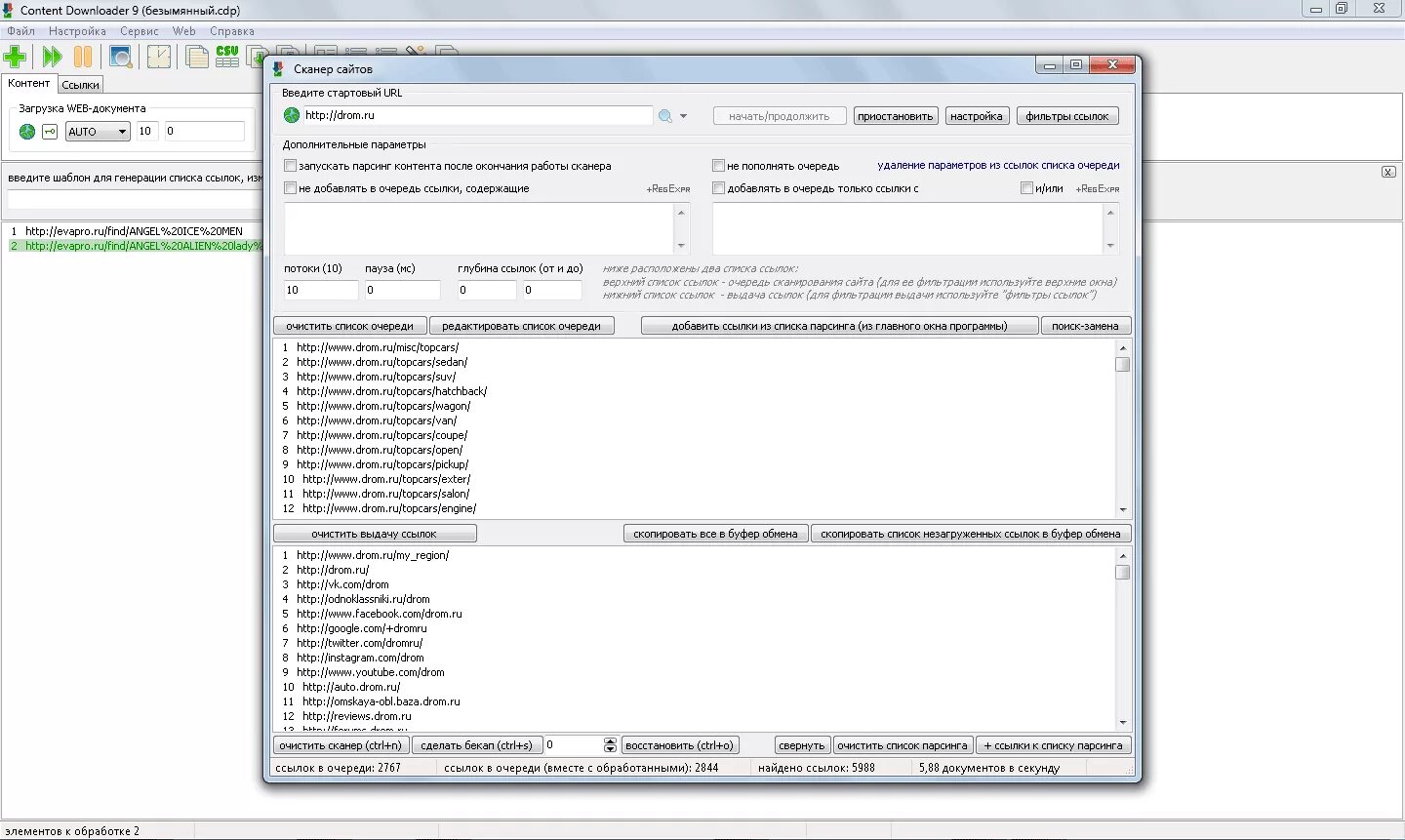Screen dimensions: 1405x840
Task: Click очистить выдачу ссылок button
Action: click(375, 534)
